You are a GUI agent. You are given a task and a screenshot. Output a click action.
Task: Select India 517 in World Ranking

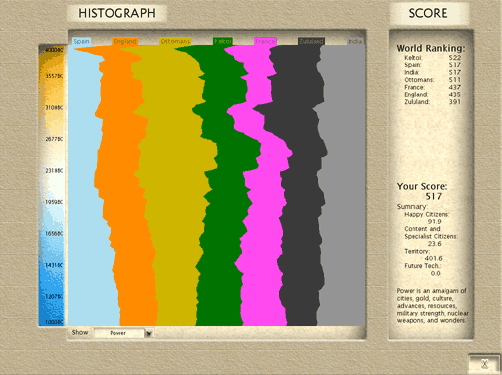[x=432, y=72]
